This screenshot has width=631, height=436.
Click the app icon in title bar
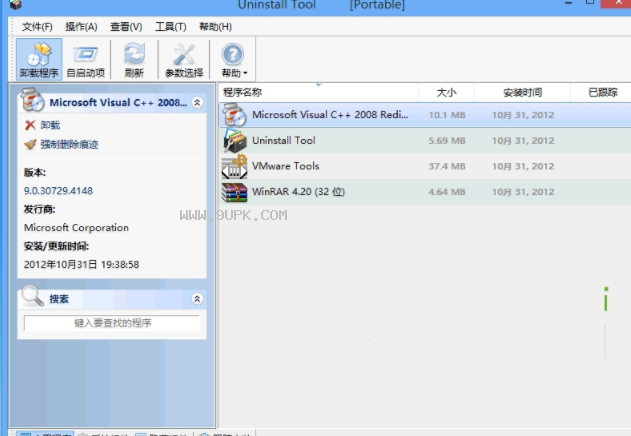[x=16, y=4]
